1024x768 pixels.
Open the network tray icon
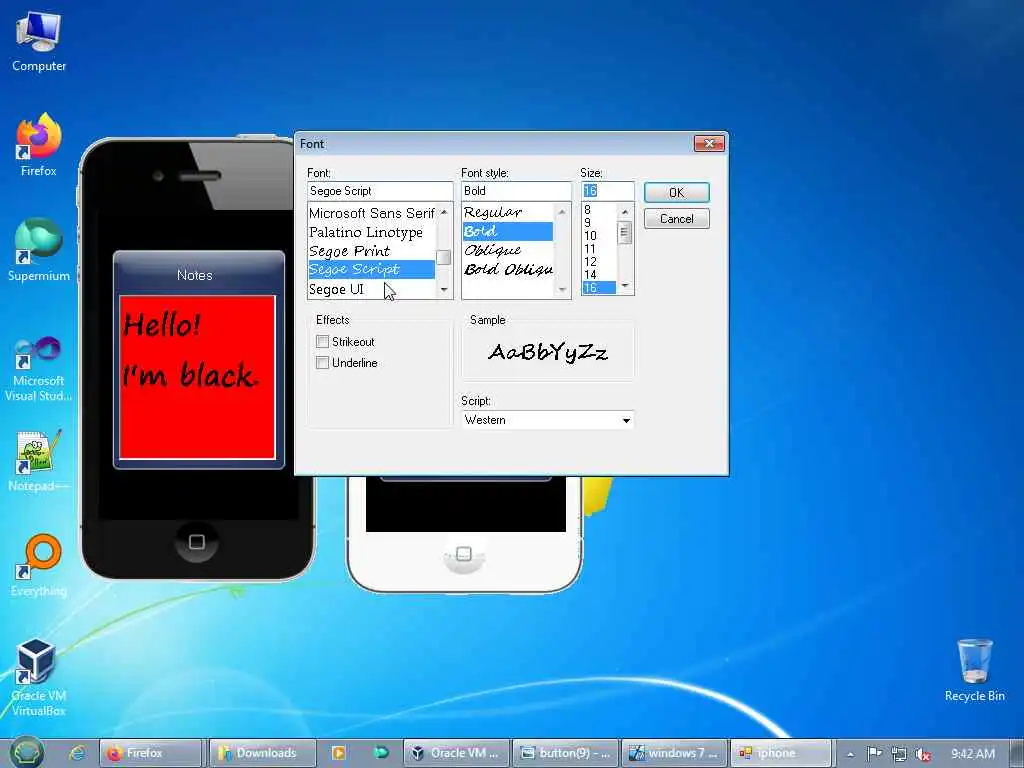[x=899, y=754]
